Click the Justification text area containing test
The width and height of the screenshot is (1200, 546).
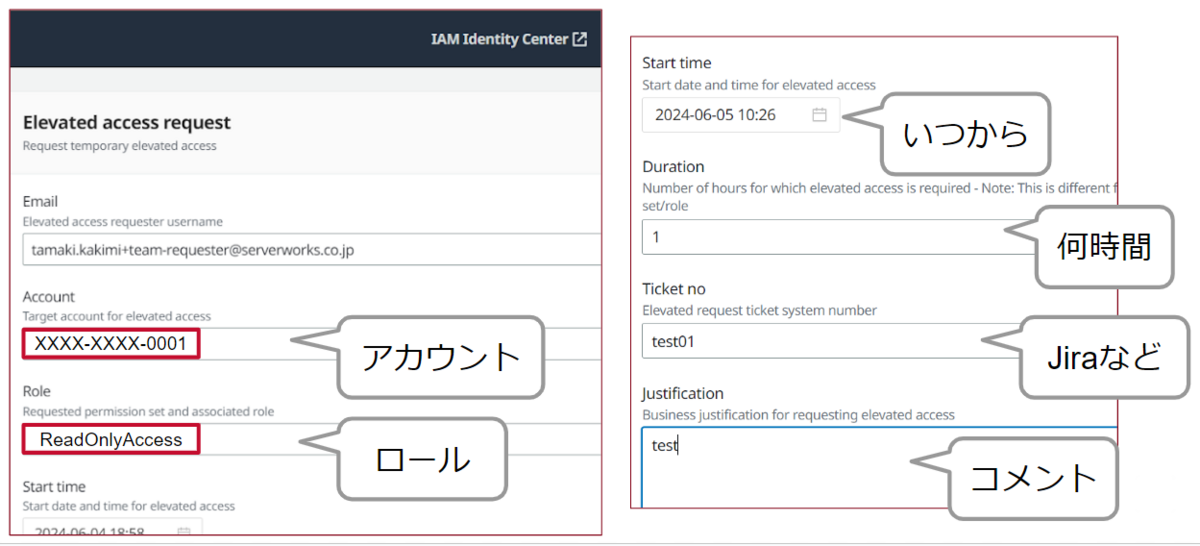point(878,467)
